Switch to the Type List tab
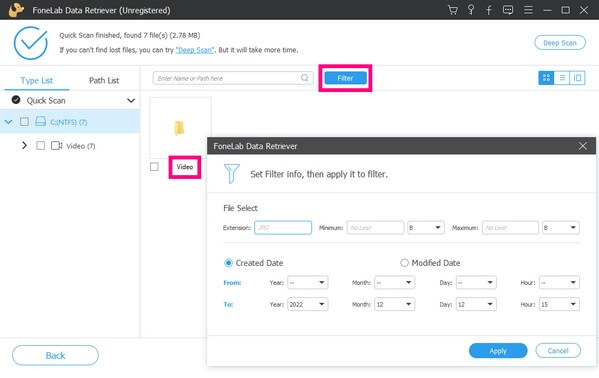Image resolution: width=599 pixels, height=378 pixels. coord(37,81)
